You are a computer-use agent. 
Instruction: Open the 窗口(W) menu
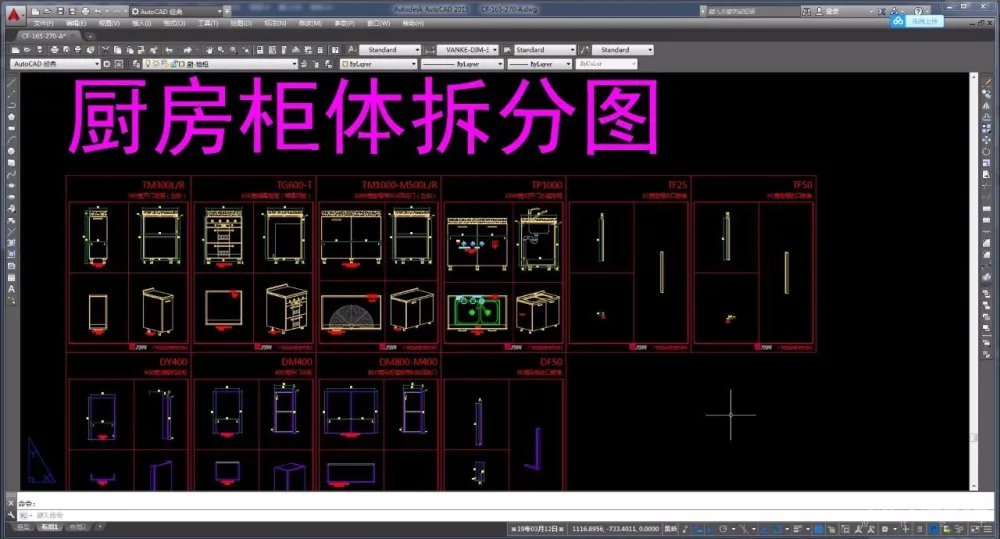click(x=378, y=24)
